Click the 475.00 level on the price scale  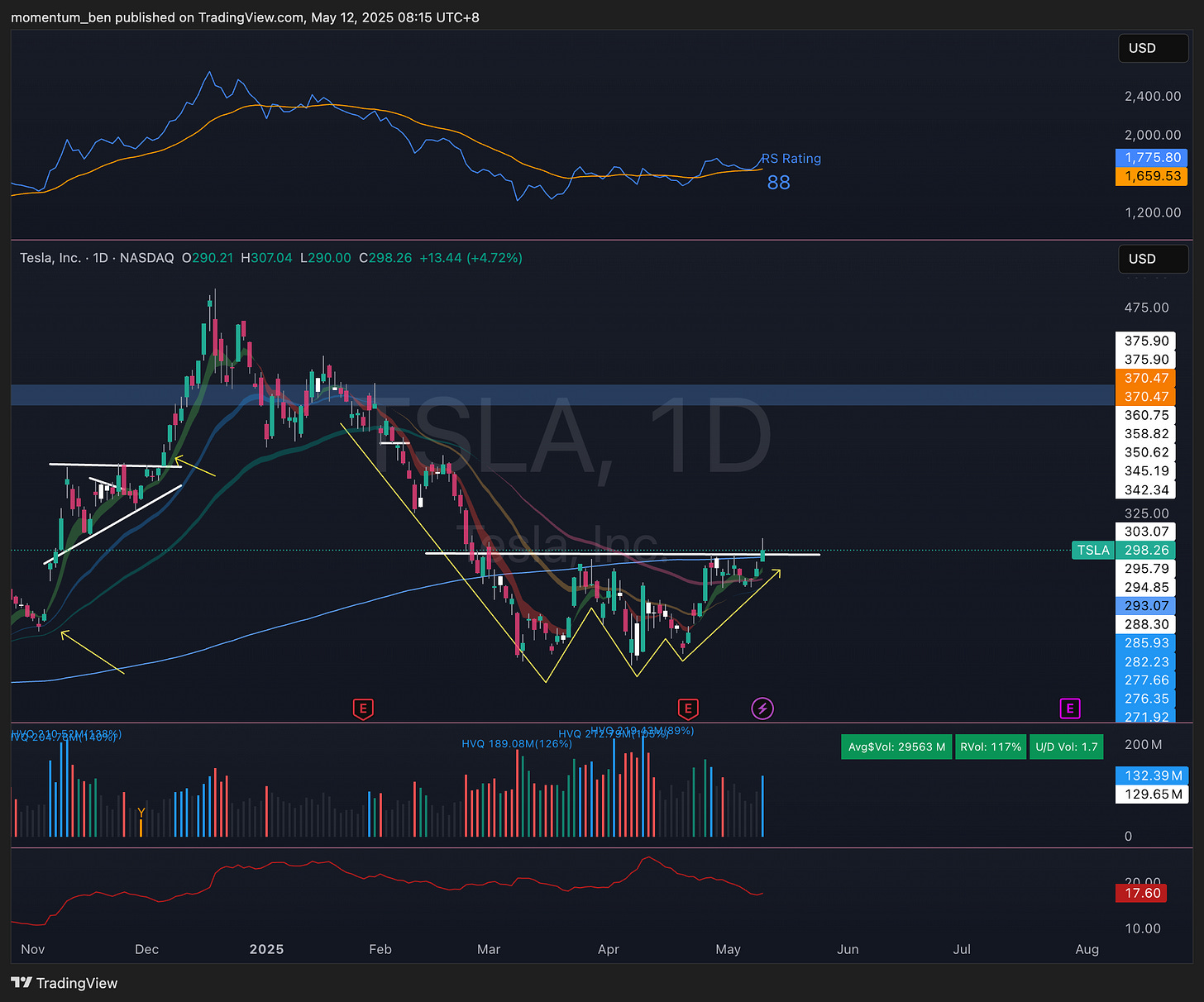click(1146, 308)
